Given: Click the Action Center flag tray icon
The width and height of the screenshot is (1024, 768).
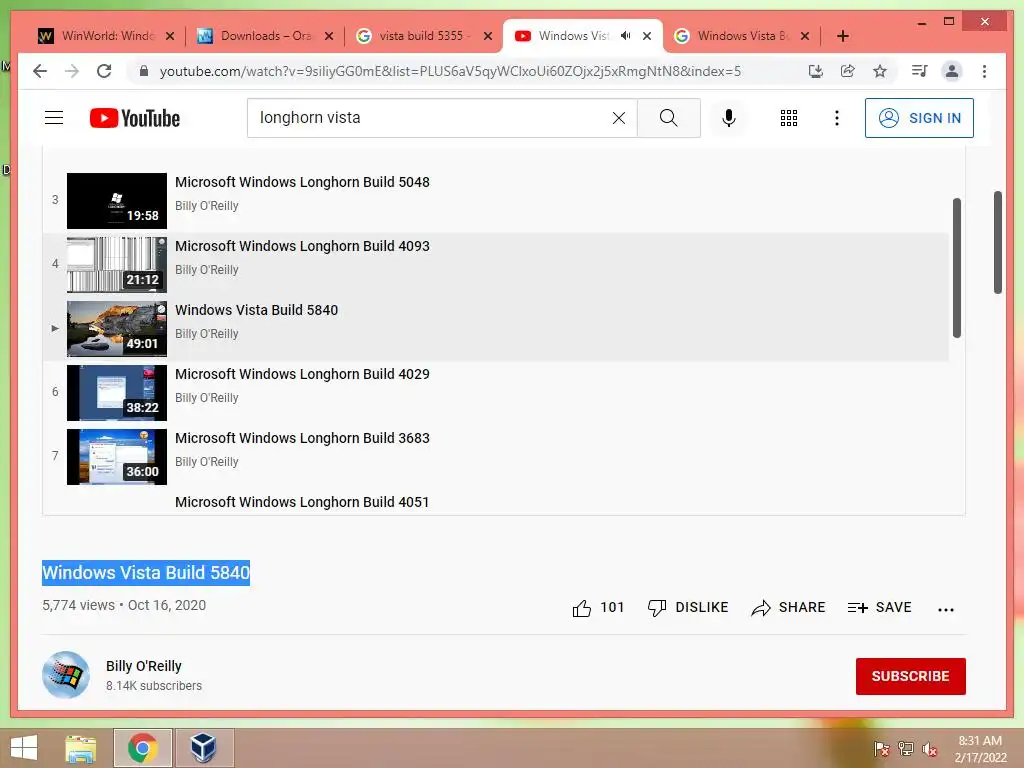Looking at the screenshot, I should pos(881,749).
